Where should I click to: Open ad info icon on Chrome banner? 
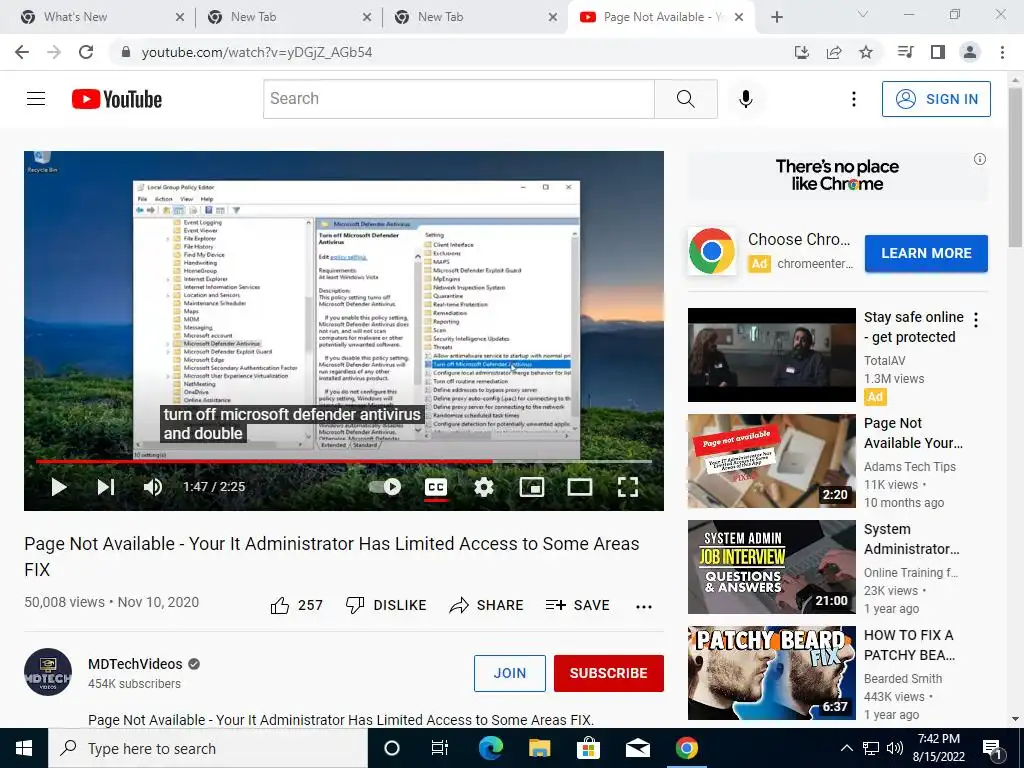980,159
